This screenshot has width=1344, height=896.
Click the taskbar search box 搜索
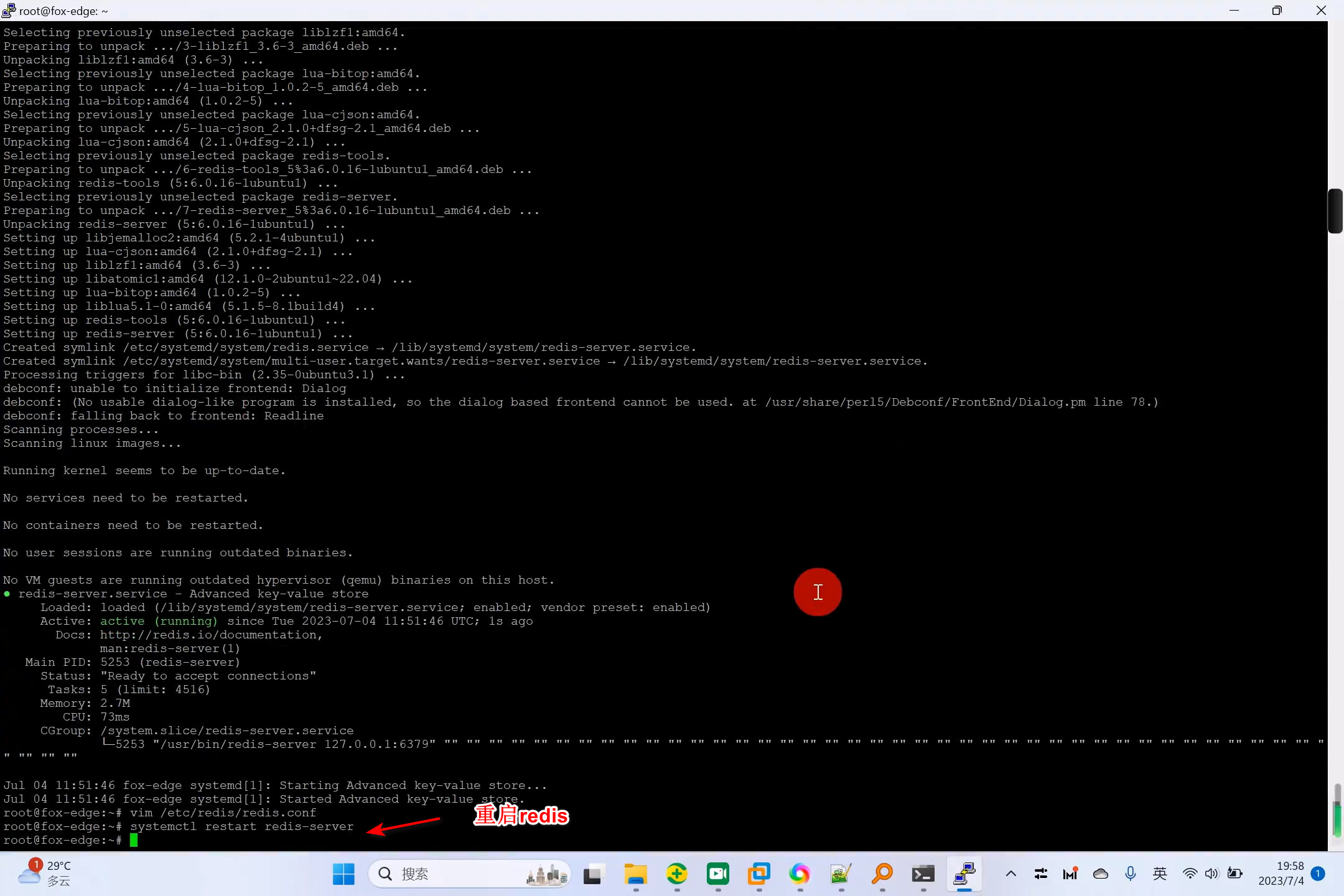coord(470,874)
